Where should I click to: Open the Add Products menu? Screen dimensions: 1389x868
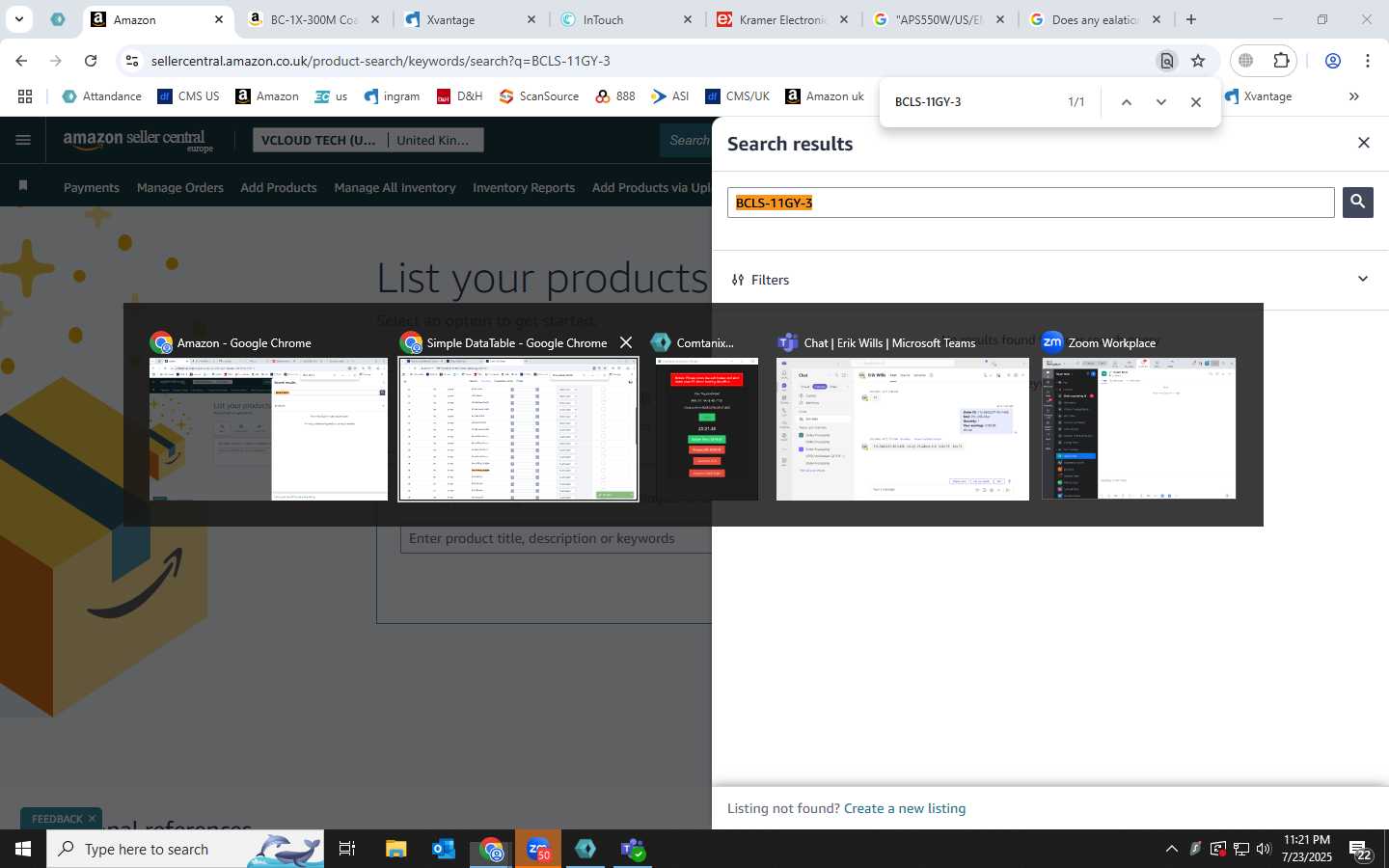point(279,187)
